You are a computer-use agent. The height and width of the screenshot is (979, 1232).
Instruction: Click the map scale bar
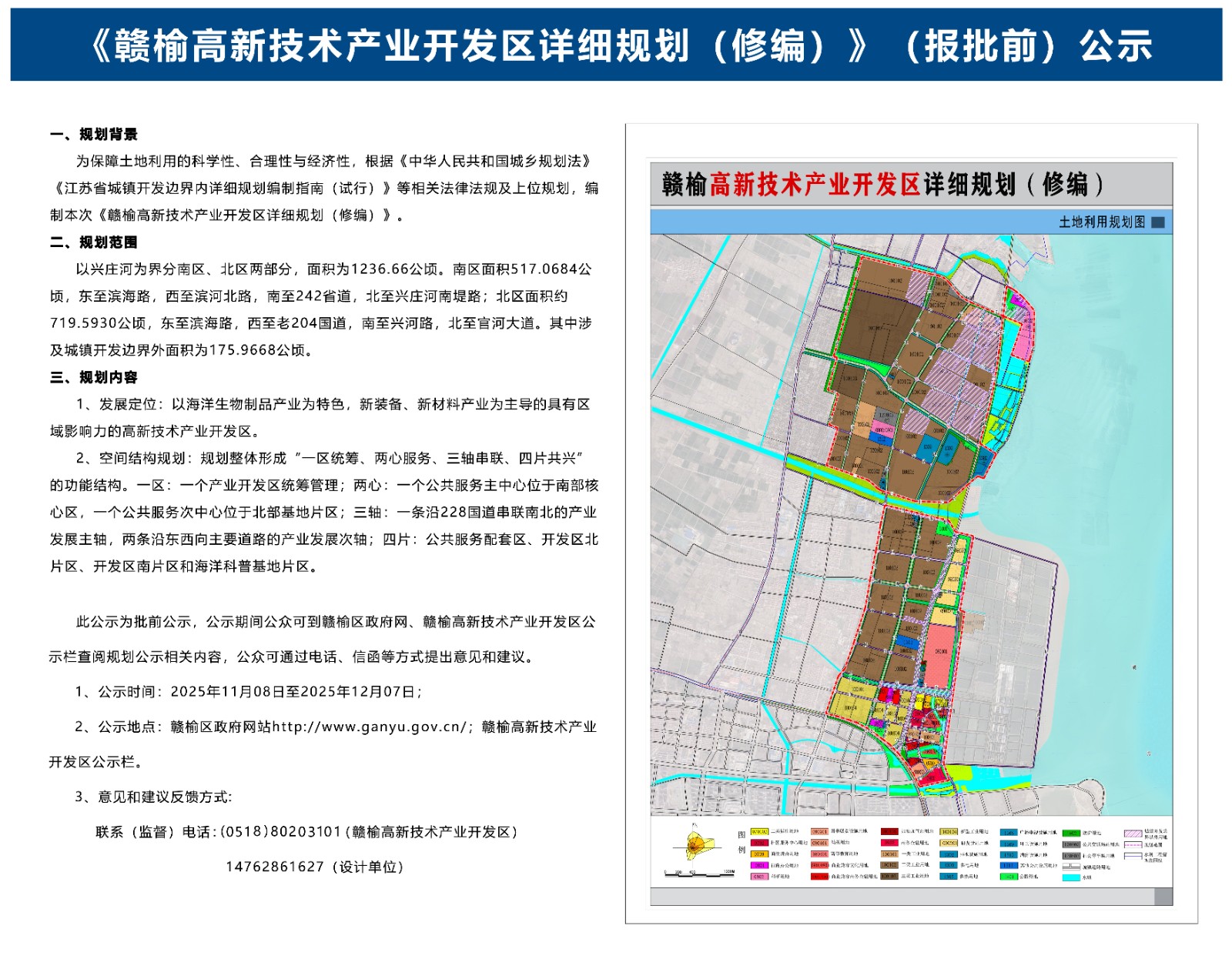click(699, 874)
